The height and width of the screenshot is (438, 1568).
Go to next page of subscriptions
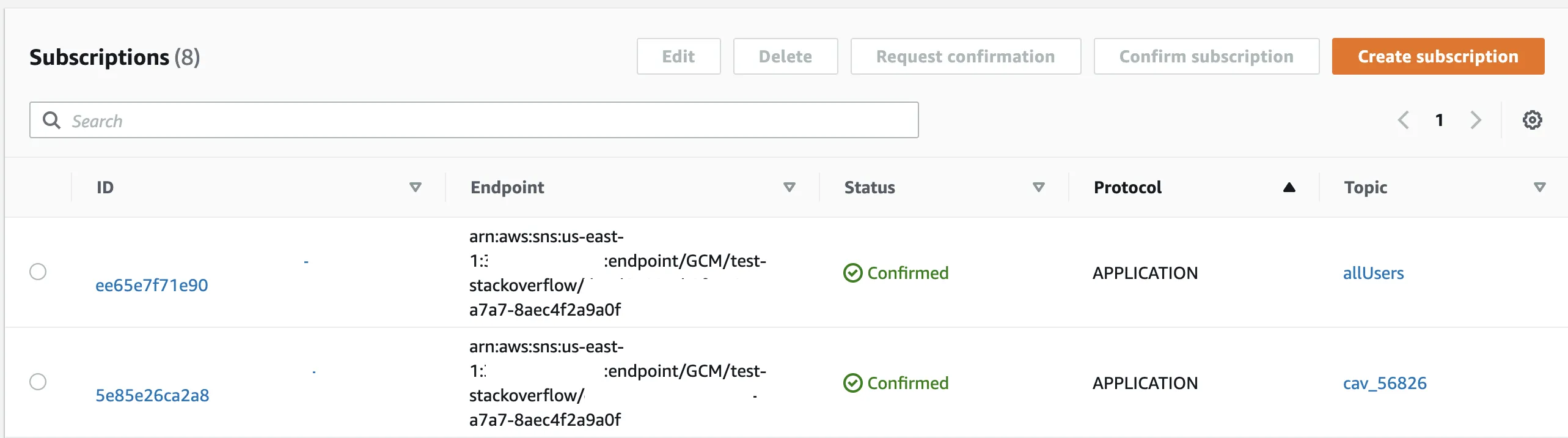1476,120
